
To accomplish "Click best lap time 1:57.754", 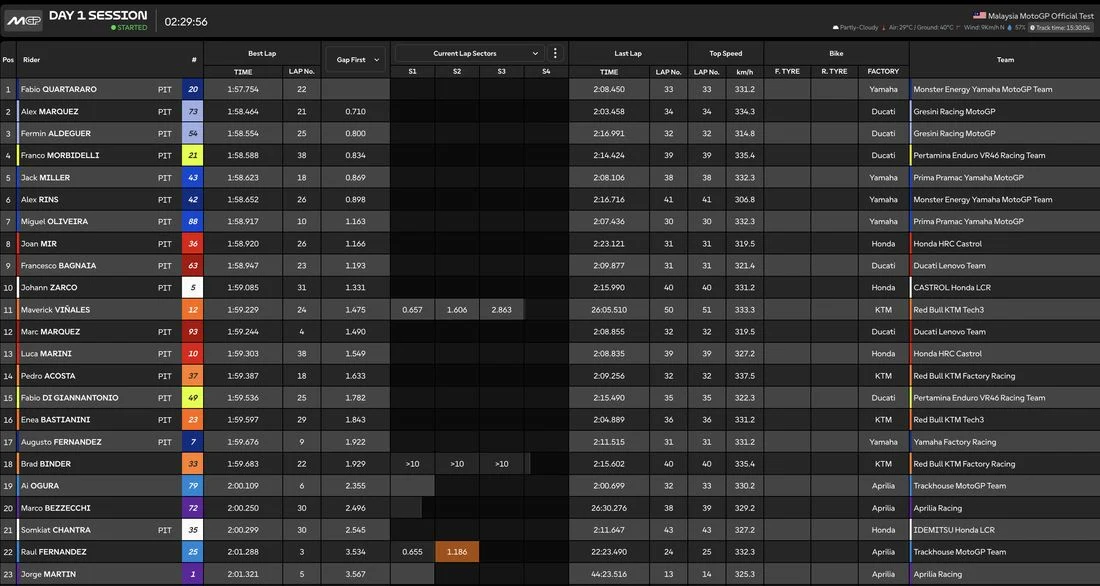I will (243, 89).
